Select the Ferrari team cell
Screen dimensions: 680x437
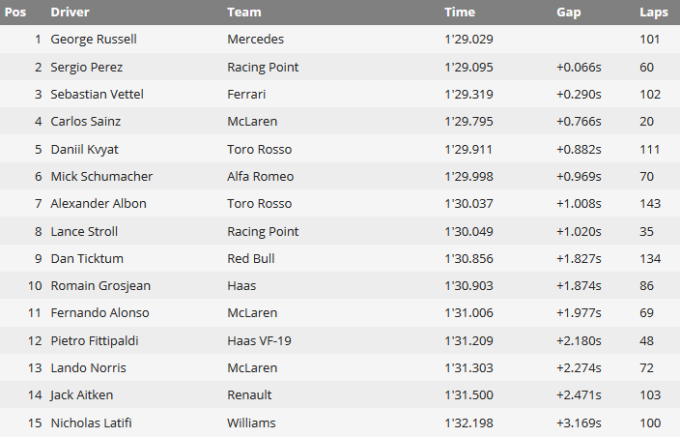click(x=247, y=94)
